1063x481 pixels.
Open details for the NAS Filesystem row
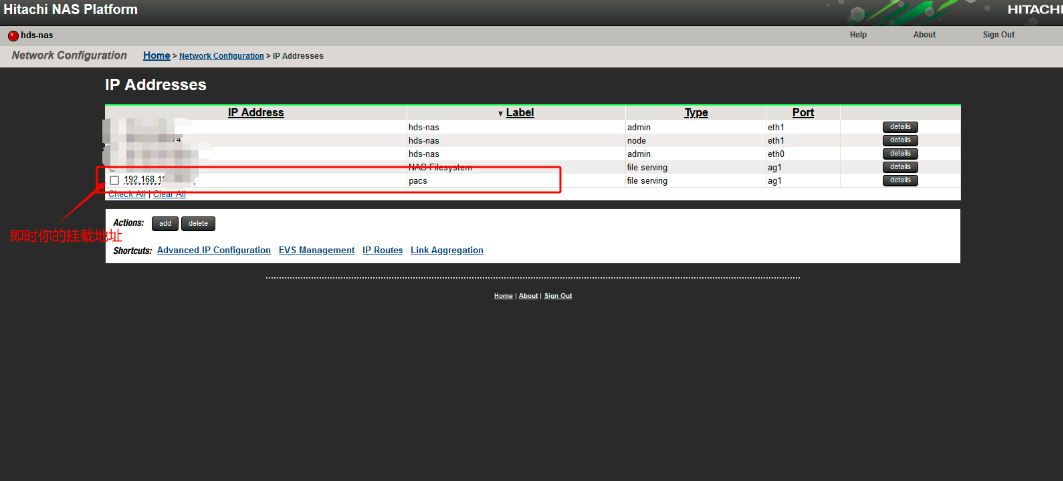click(900, 167)
